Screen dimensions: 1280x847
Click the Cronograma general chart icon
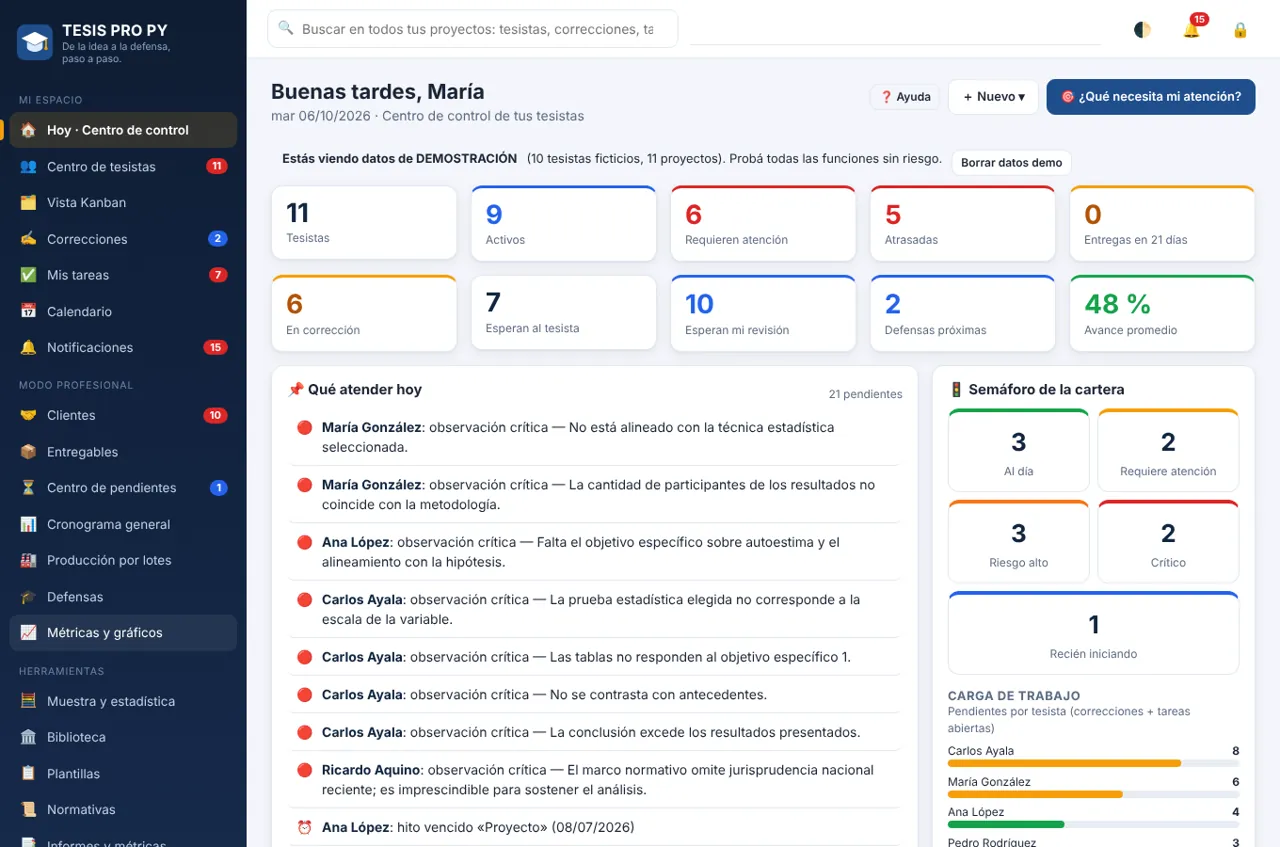click(28, 525)
